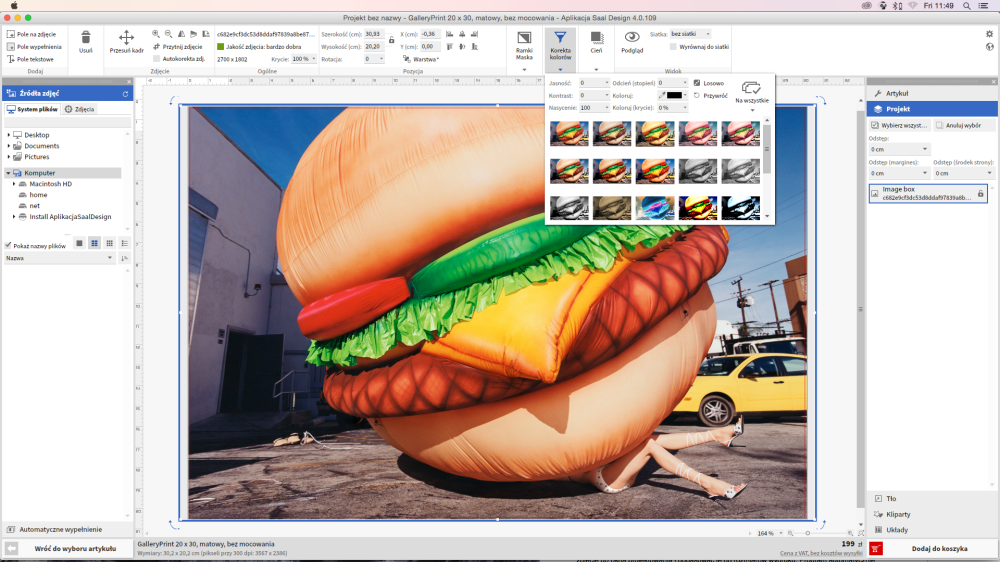Switch to list view of files
1000x562 pixels.
pyautogui.click(x=124, y=243)
